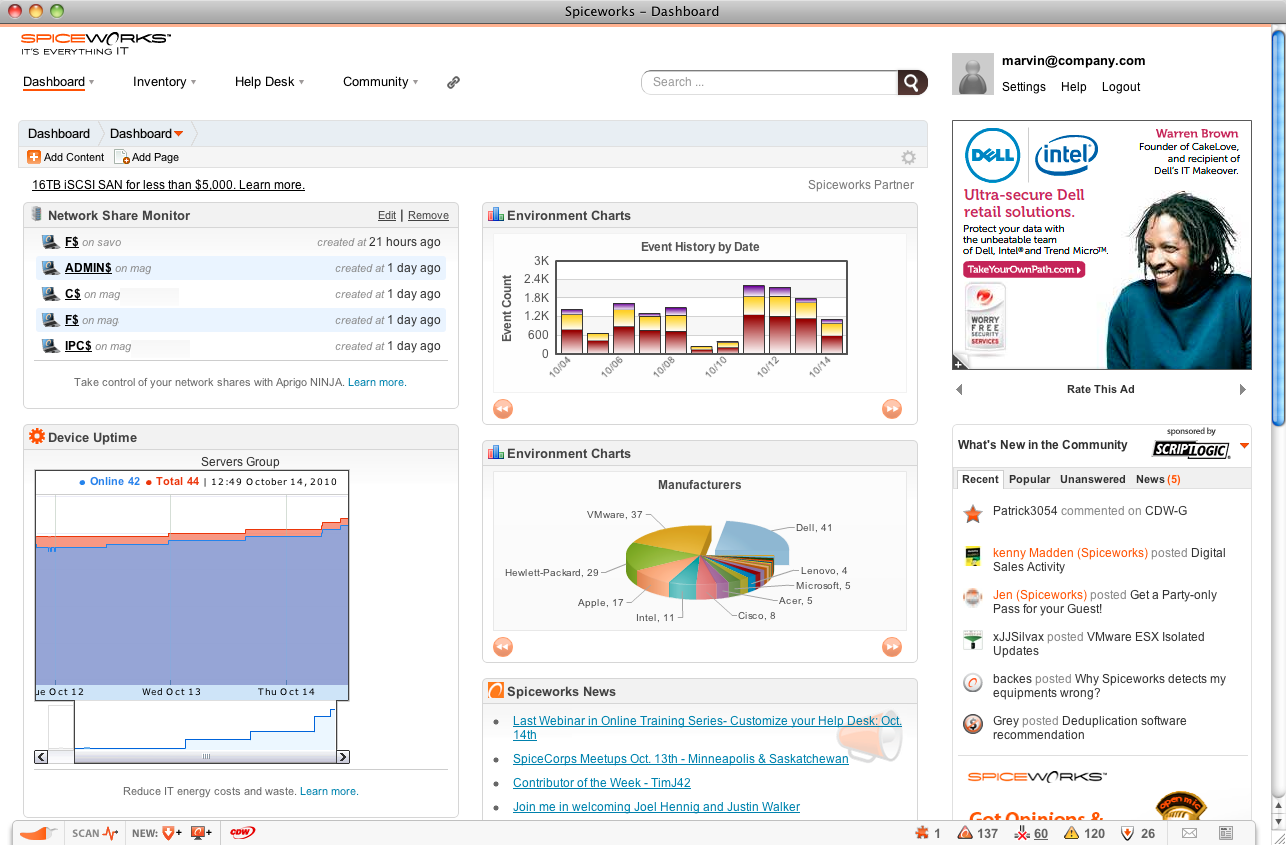1286x845 pixels.
Task: Switch to the News (5) tab
Action: (x=1158, y=479)
